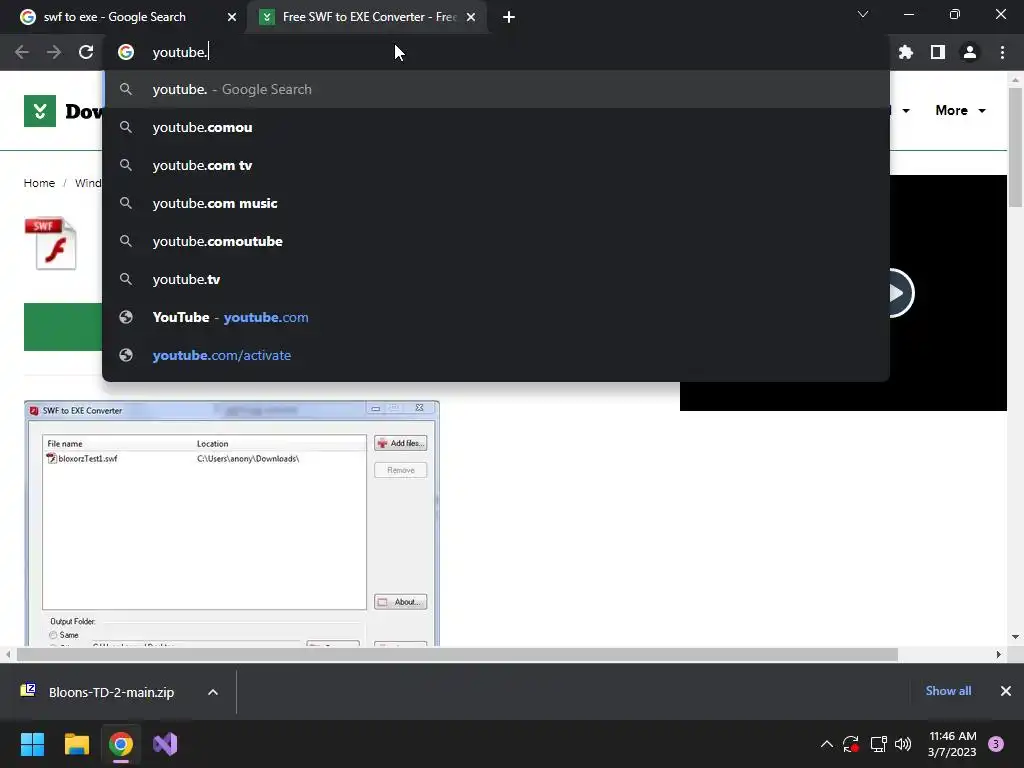
Task: Open File Explorer from the taskbar
Action: [76, 744]
